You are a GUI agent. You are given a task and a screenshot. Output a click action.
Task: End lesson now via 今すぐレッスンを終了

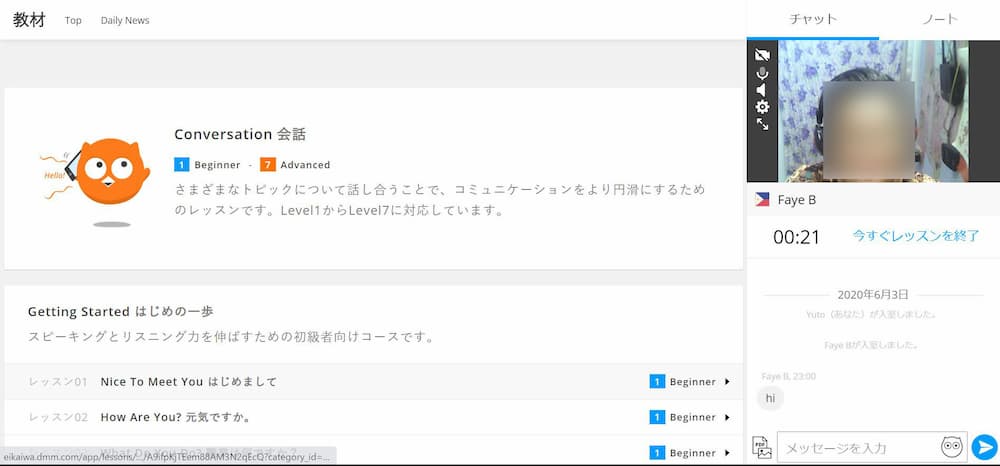coord(916,236)
